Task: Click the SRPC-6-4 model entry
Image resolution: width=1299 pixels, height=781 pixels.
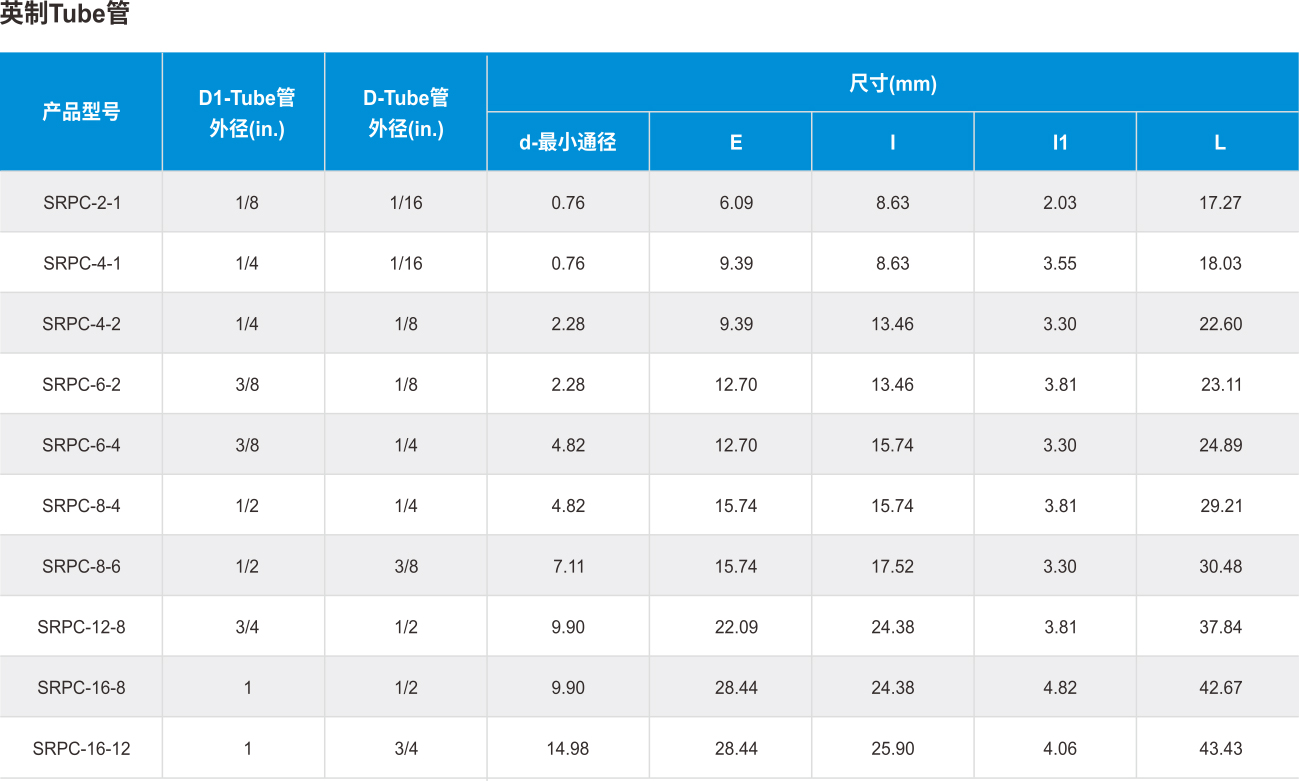Action: [x=82, y=445]
